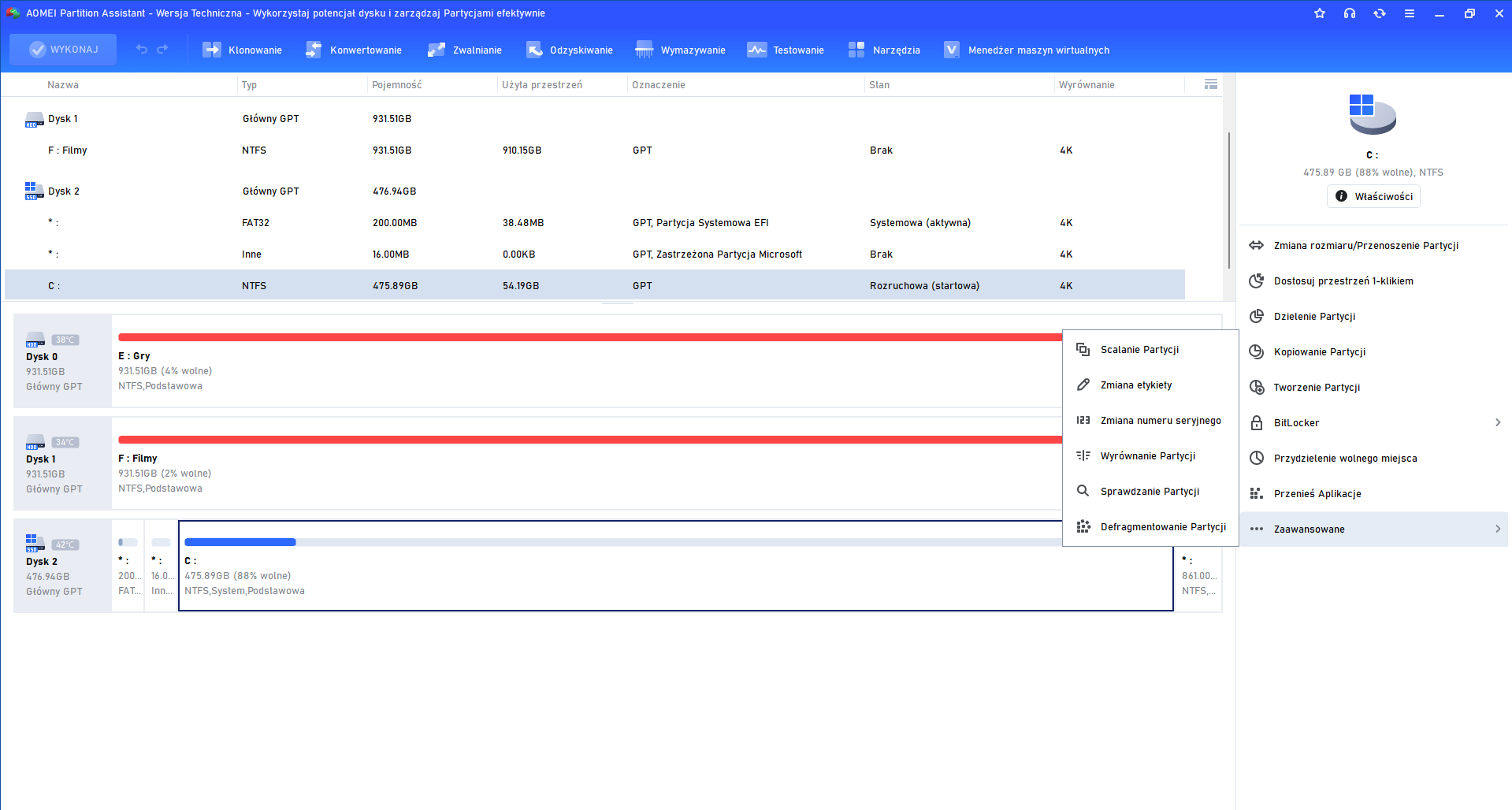Click the Dysk 2 SSD icon in table
1512x810 pixels.
[34, 191]
